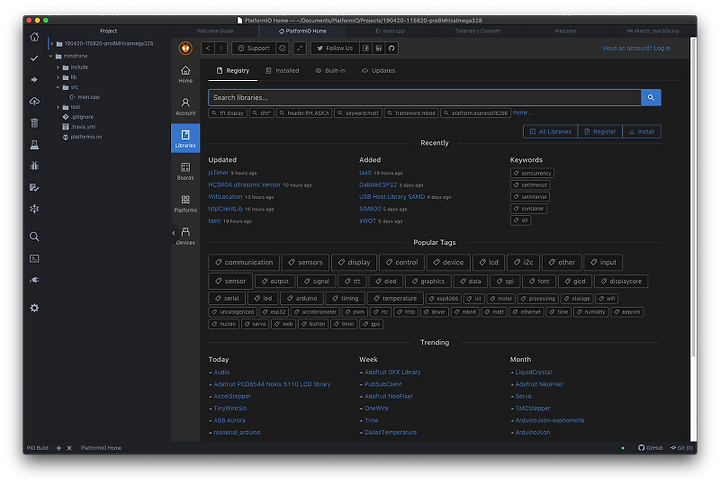Go forward with the right arrow button

(221, 48)
